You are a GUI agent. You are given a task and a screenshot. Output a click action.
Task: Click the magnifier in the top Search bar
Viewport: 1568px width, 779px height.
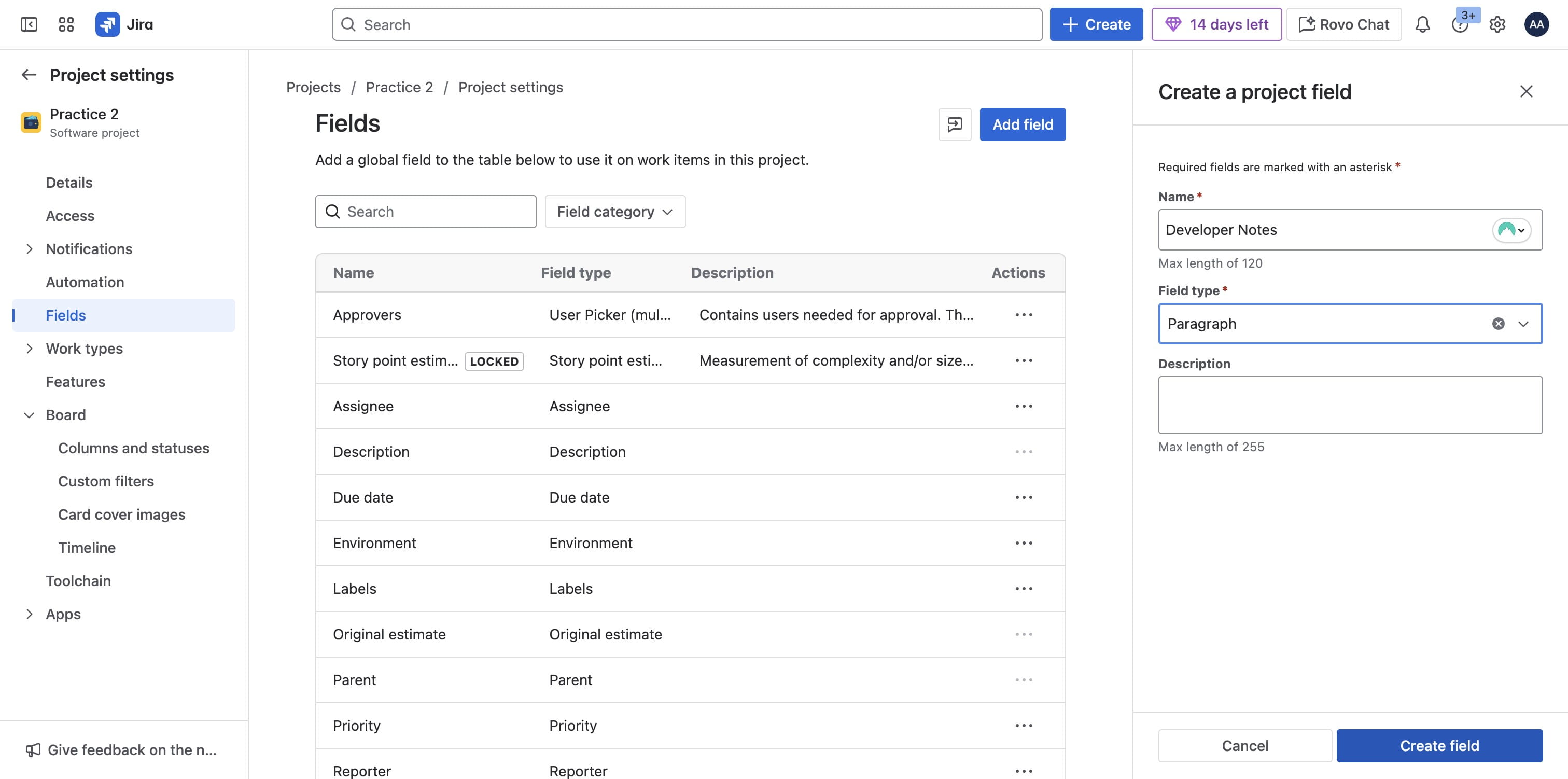pos(348,24)
